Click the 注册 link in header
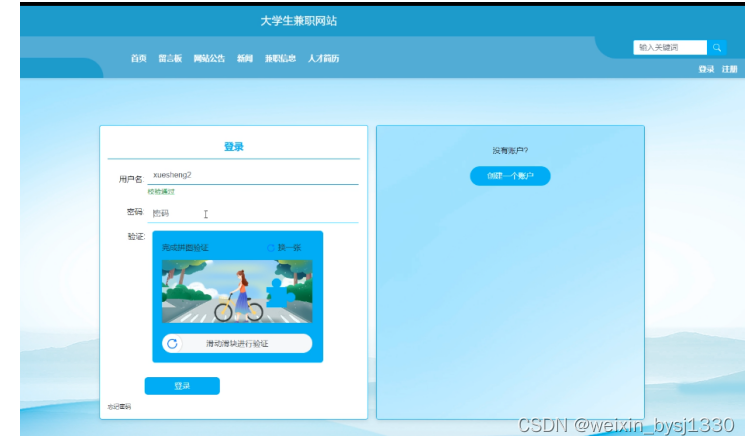This screenshot has height=445, width=750. [729, 69]
